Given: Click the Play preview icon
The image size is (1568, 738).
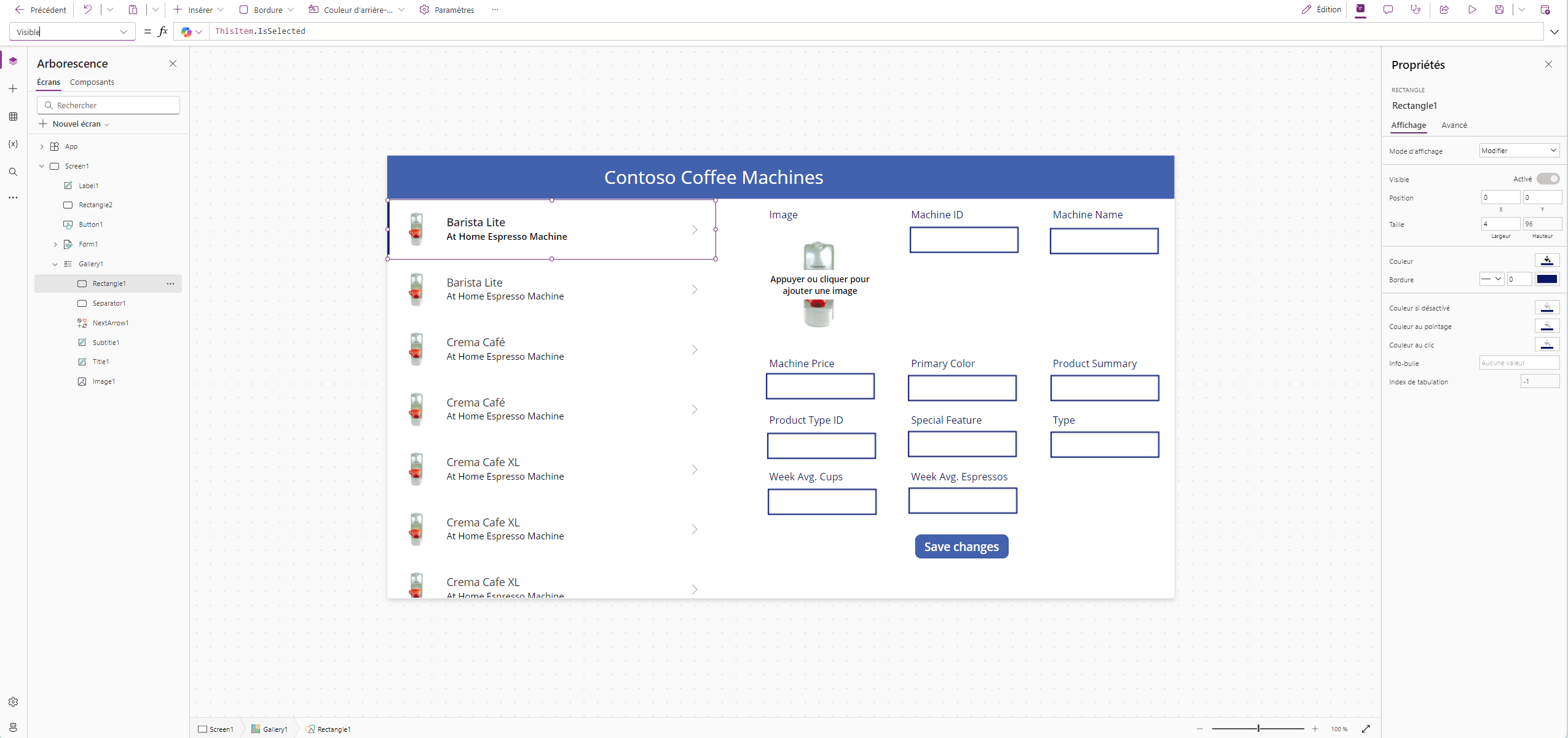Looking at the screenshot, I should (x=1472, y=9).
